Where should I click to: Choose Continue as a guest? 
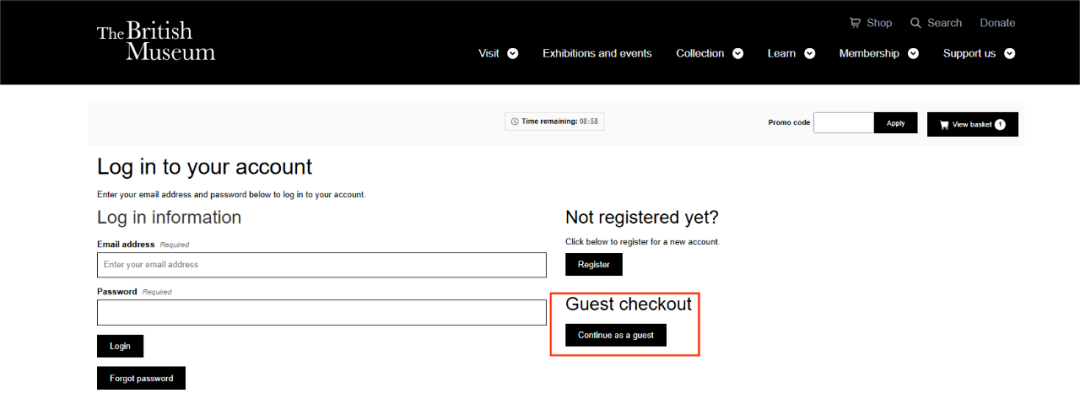[616, 335]
